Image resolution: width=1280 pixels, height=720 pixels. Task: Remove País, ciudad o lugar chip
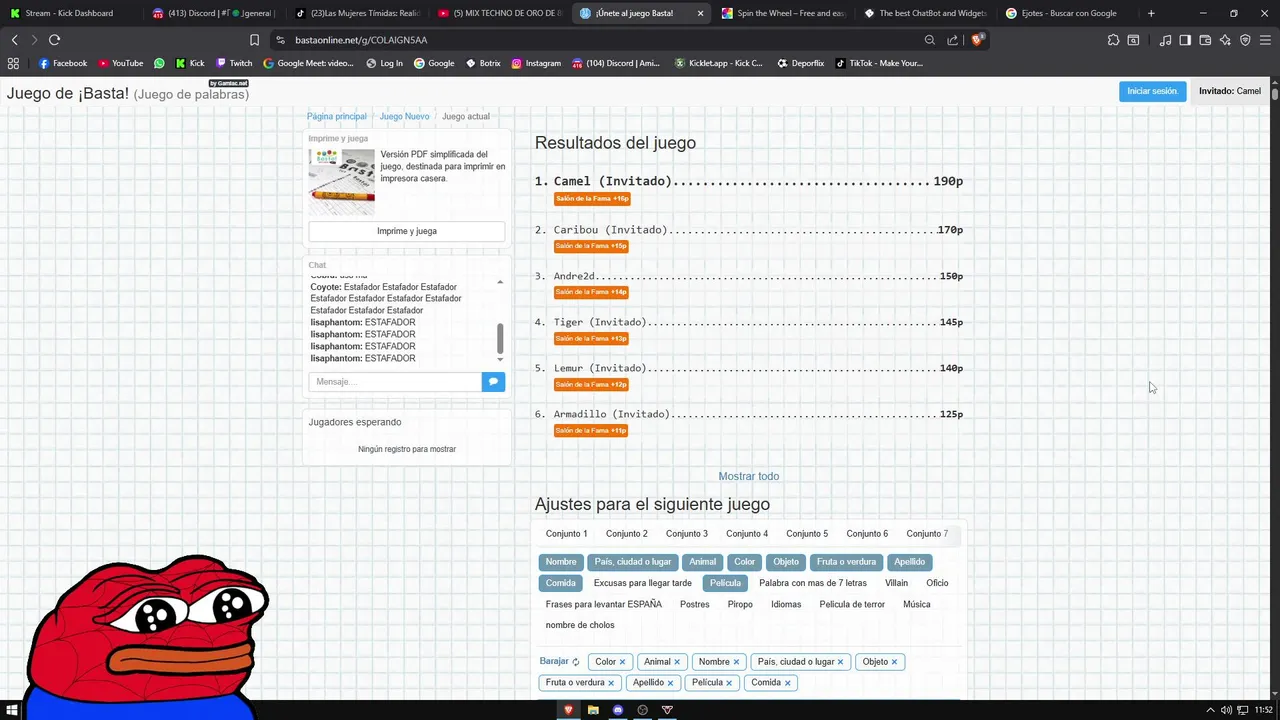840,662
